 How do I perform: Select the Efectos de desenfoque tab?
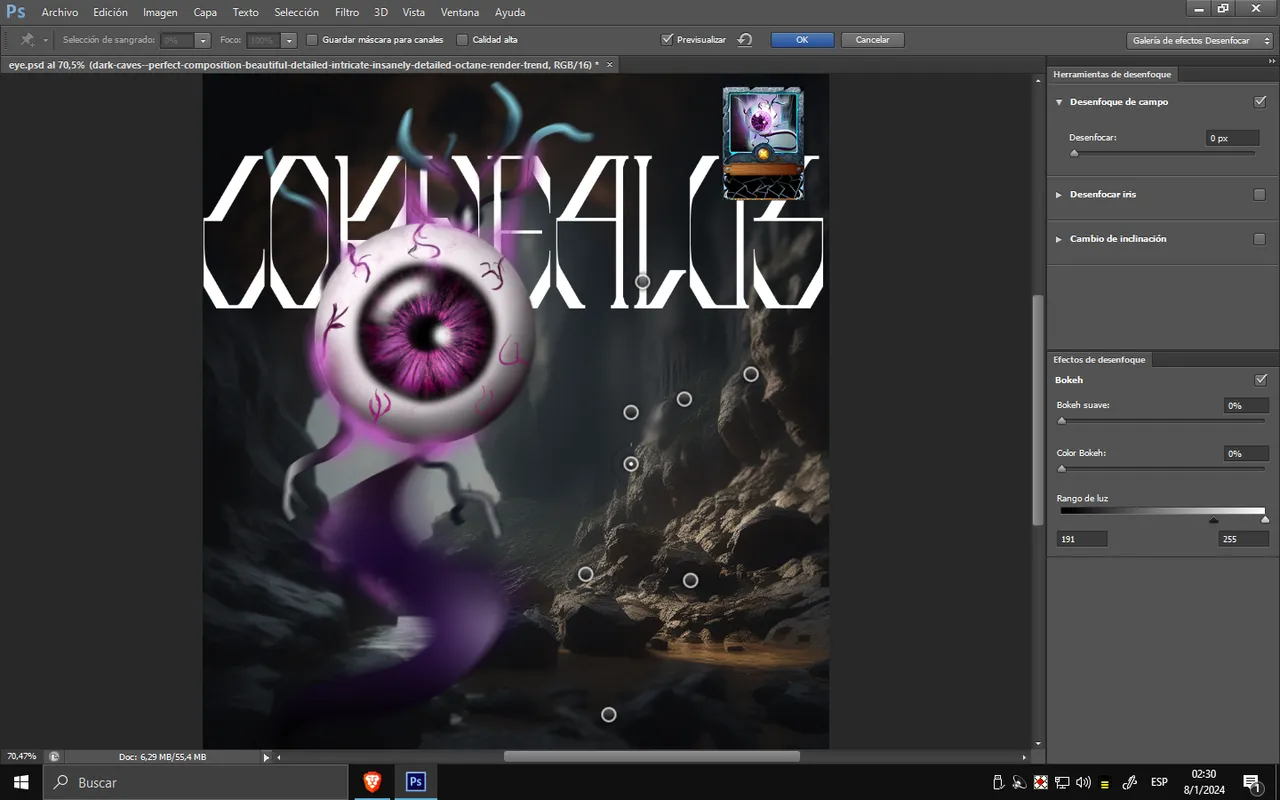click(1099, 359)
